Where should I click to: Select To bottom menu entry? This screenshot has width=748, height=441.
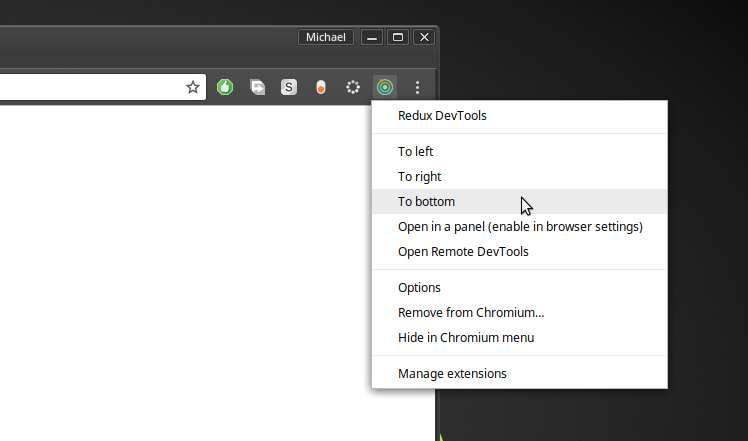(x=519, y=201)
